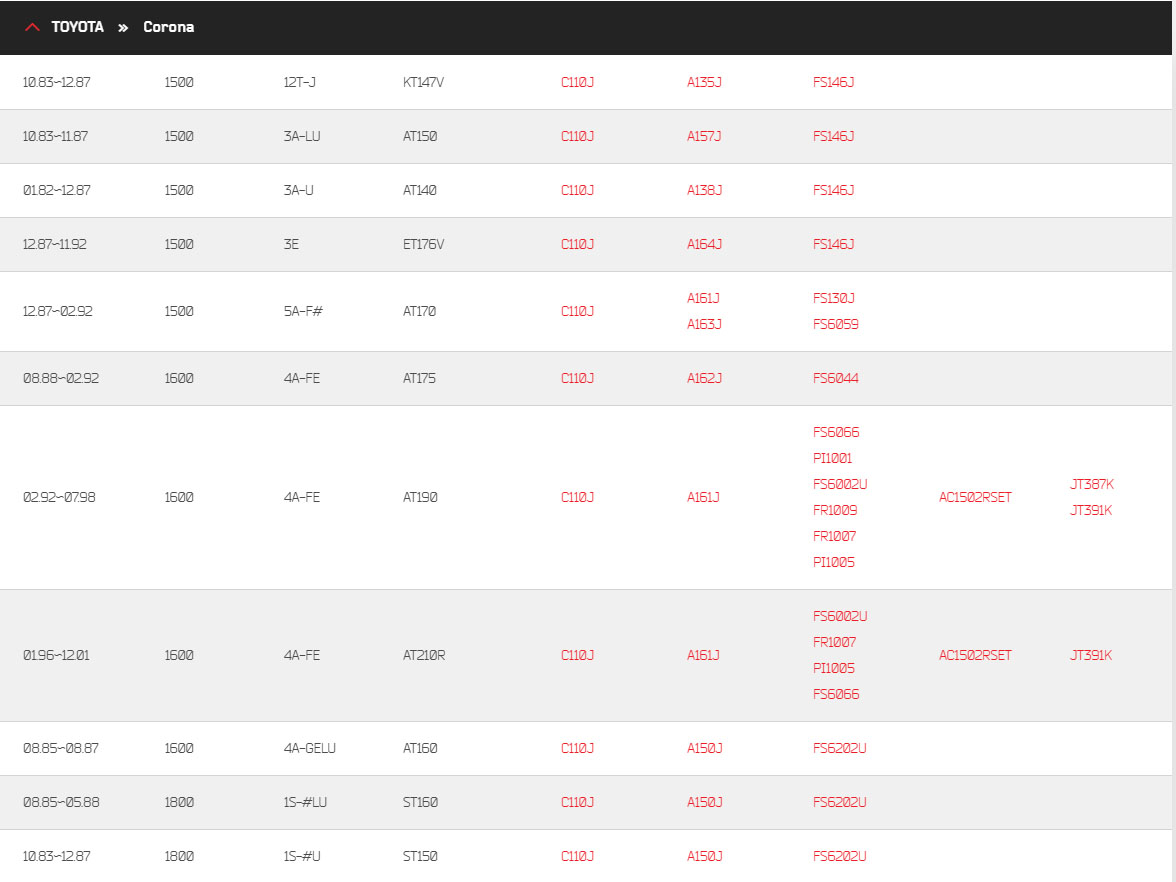Open part FS6044 link

[836, 379]
